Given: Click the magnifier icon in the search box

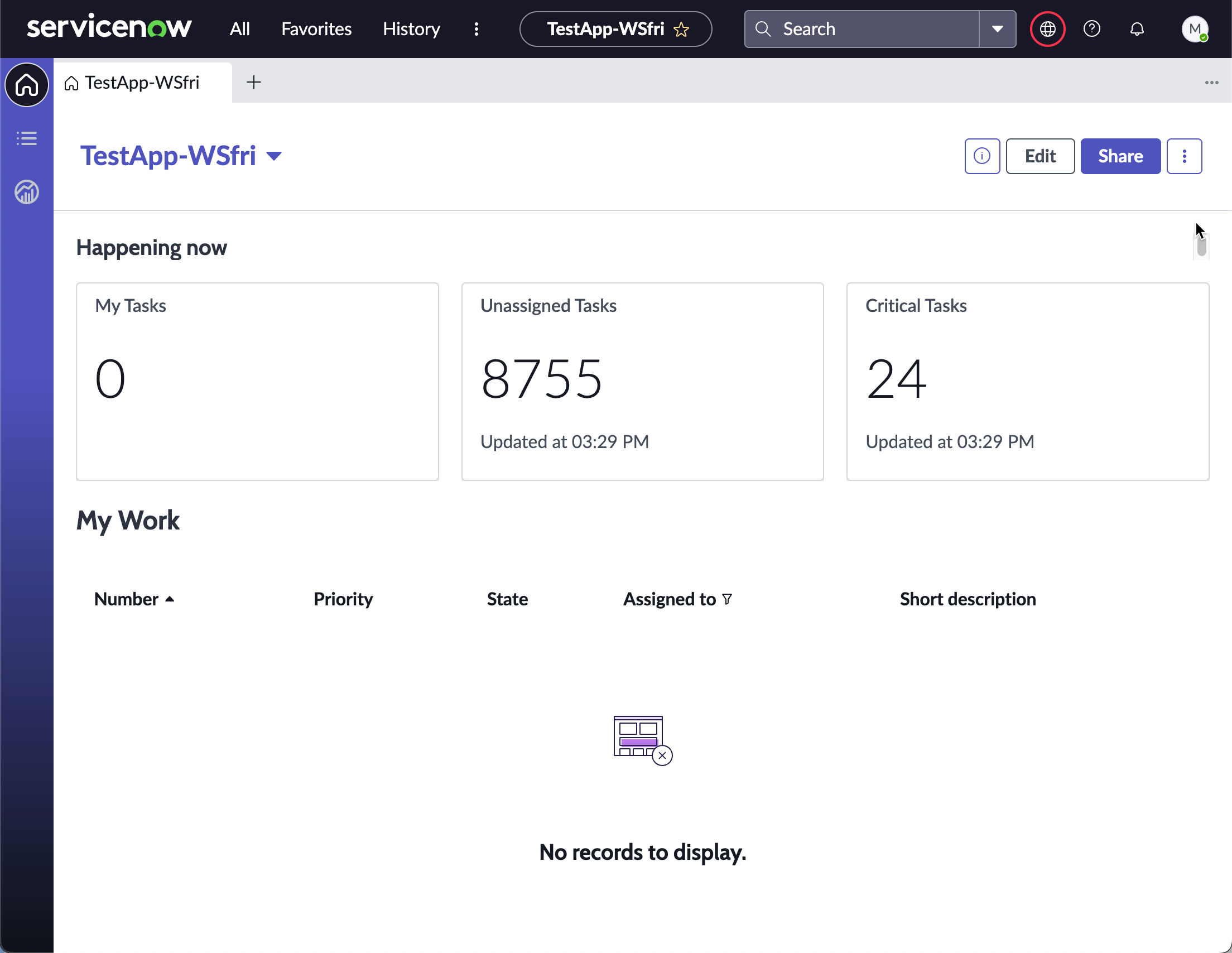Looking at the screenshot, I should click(763, 29).
